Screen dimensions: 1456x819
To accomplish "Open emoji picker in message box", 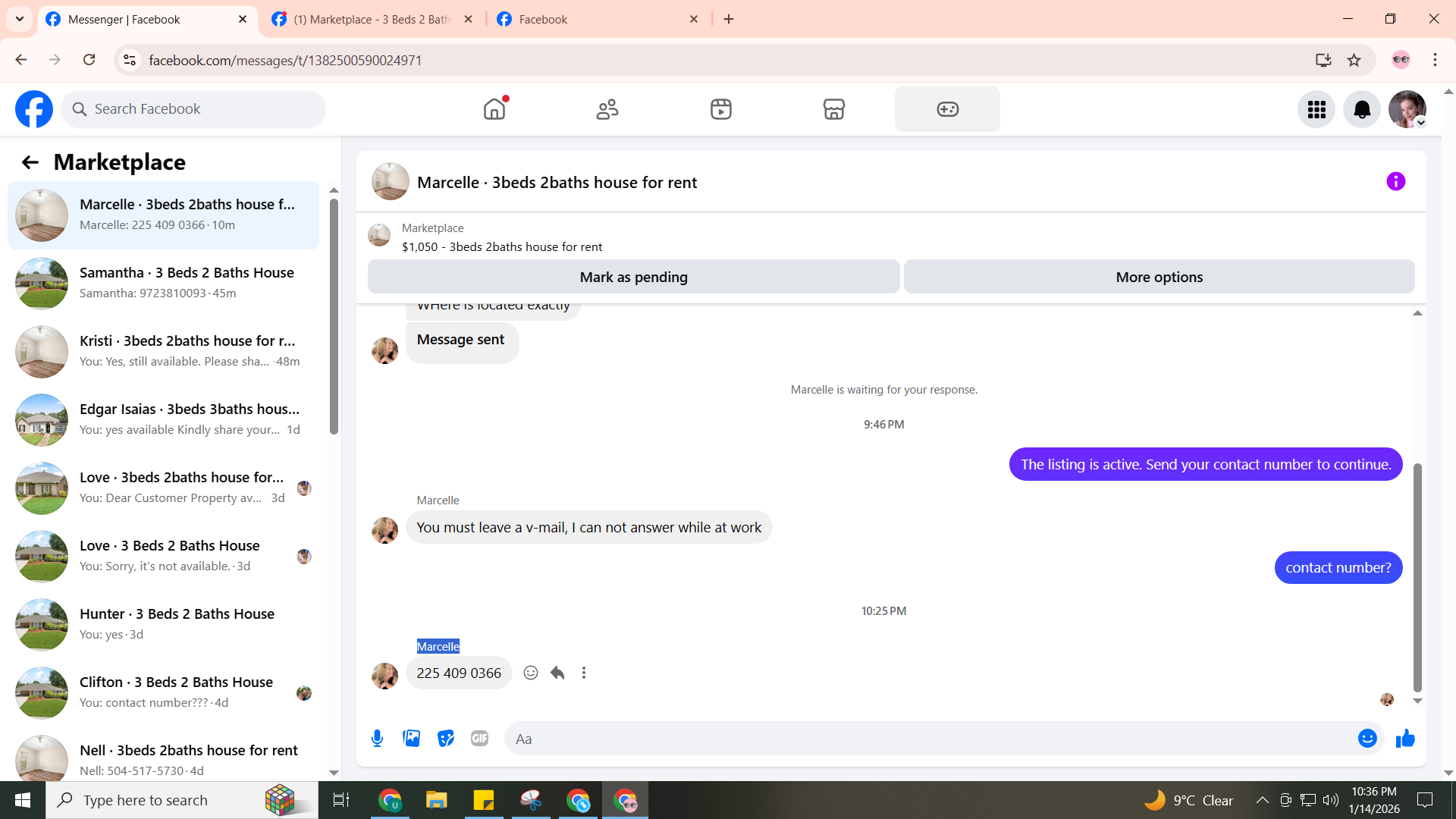I will click(x=1367, y=739).
